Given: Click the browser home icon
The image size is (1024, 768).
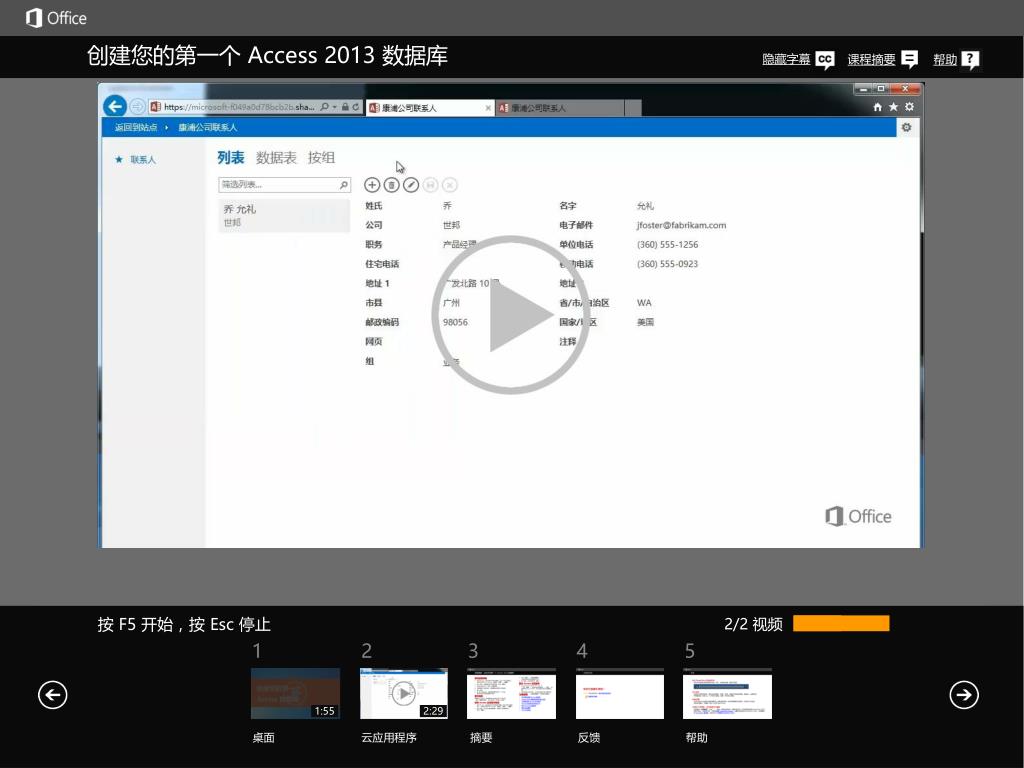Looking at the screenshot, I should click(x=878, y=107).
